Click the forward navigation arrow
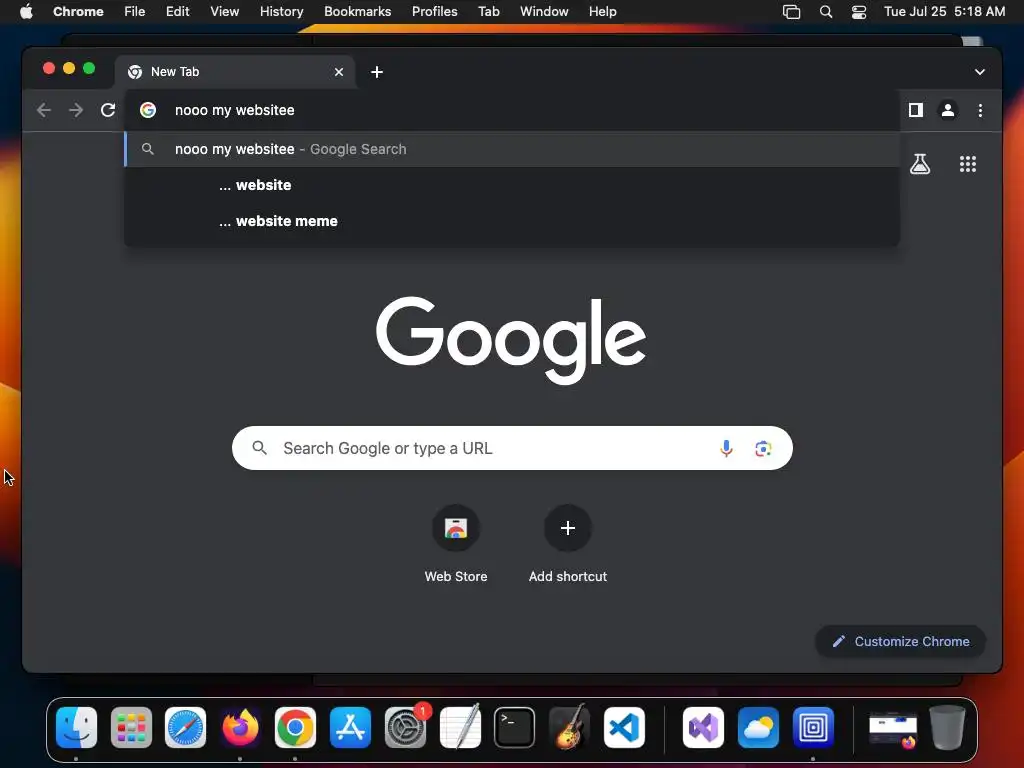 [76, 110]
